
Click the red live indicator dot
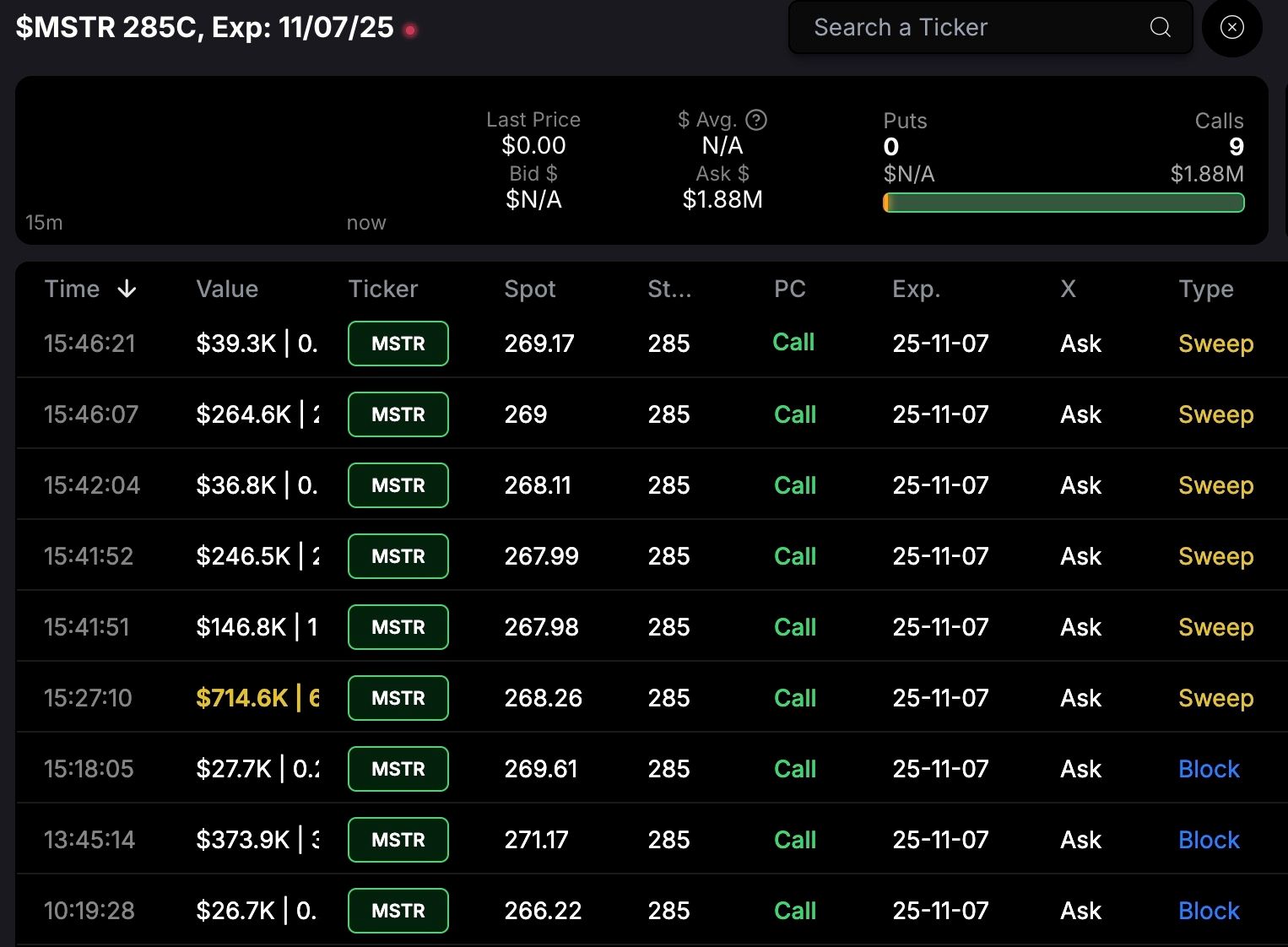410,30
